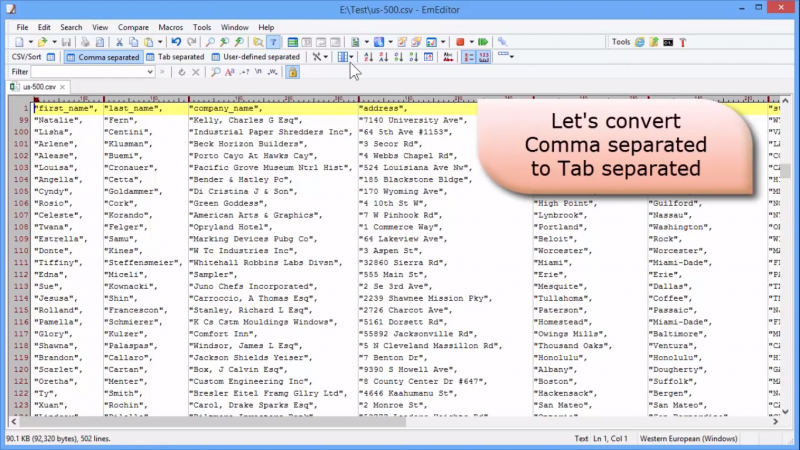Open the Paste dropdown arrow
This screenshot has width=800, height=450.
160,42
